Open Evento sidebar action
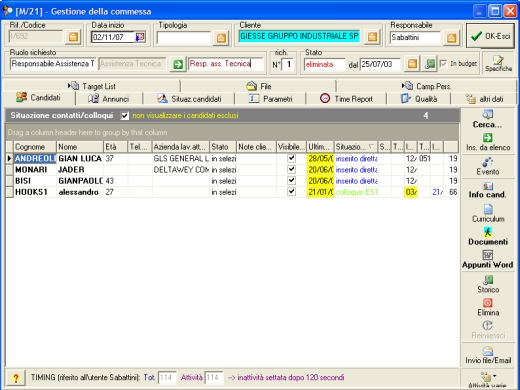Viewport: 520px width, 390px height. 487,167
